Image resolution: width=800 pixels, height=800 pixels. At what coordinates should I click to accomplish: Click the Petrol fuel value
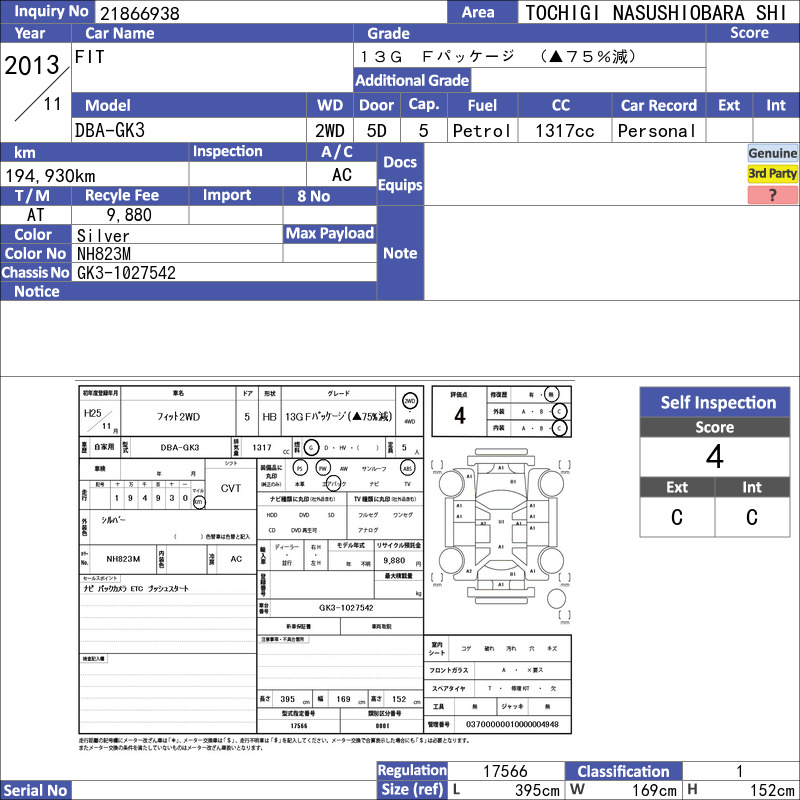482,131
